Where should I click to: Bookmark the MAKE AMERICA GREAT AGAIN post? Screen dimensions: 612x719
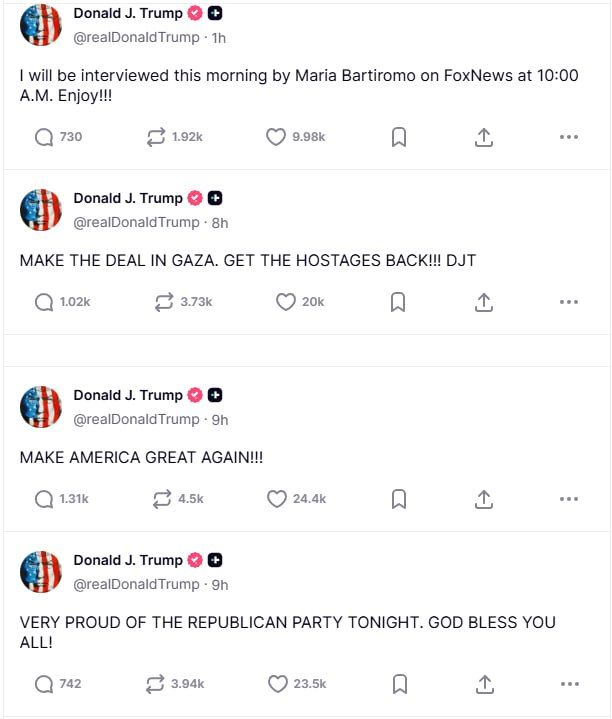[x=398, y=499]
